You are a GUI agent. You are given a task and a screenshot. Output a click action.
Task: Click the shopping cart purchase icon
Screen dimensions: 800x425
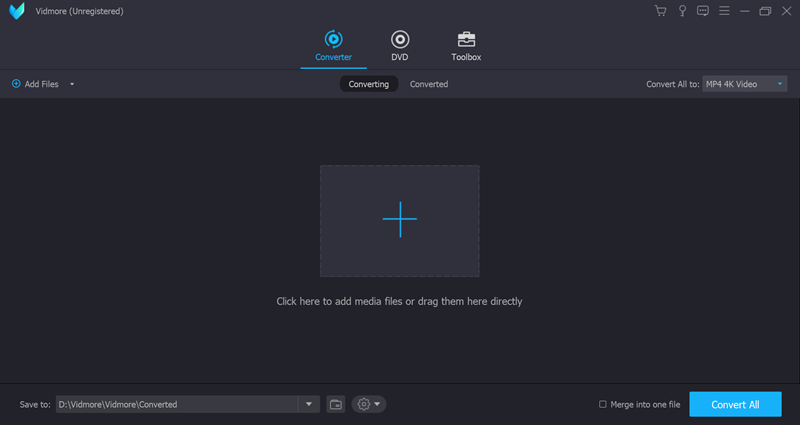[660, 11]
